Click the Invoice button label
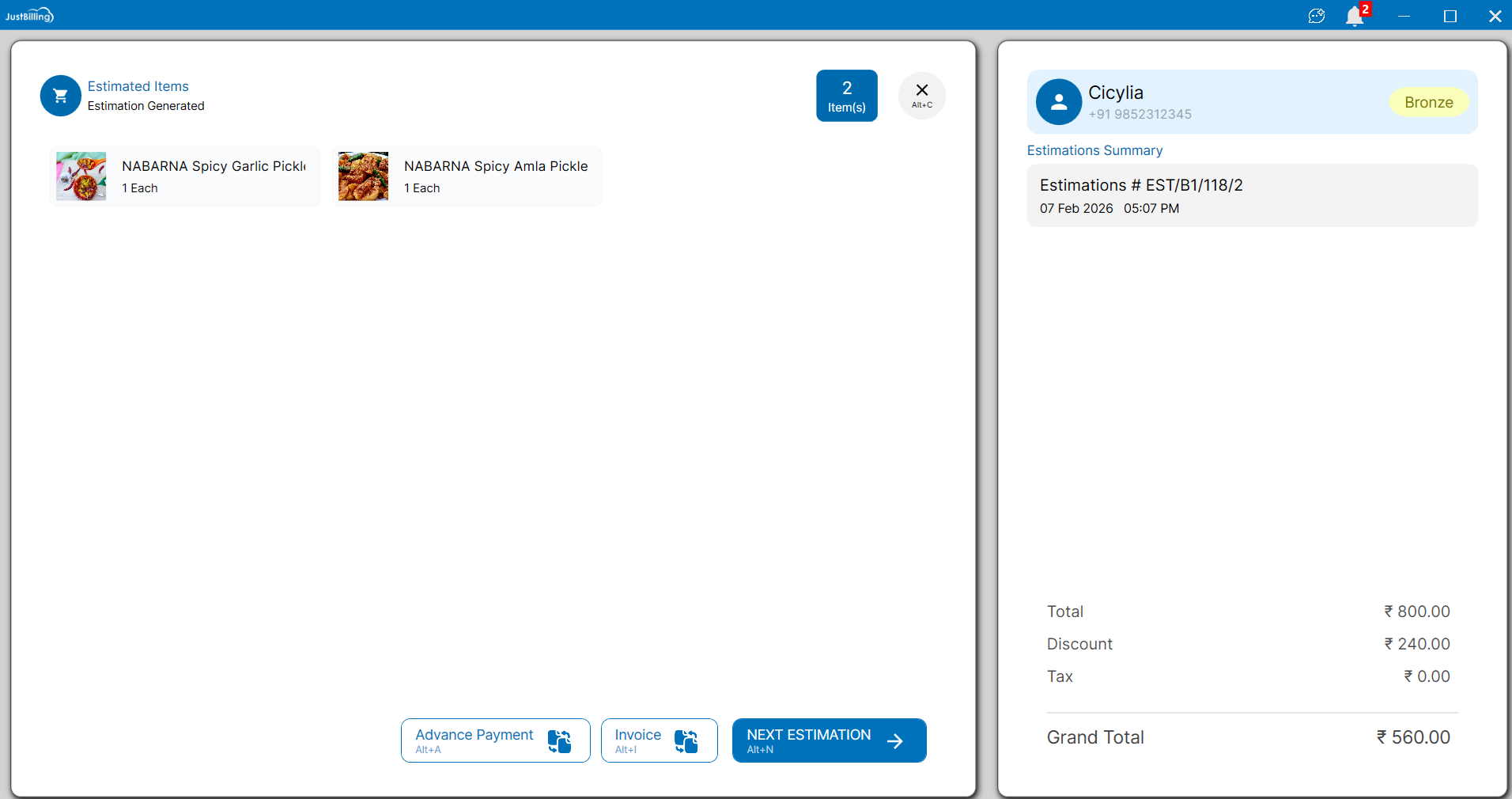This screenshot has width=1512, height=799. [637, 735]
